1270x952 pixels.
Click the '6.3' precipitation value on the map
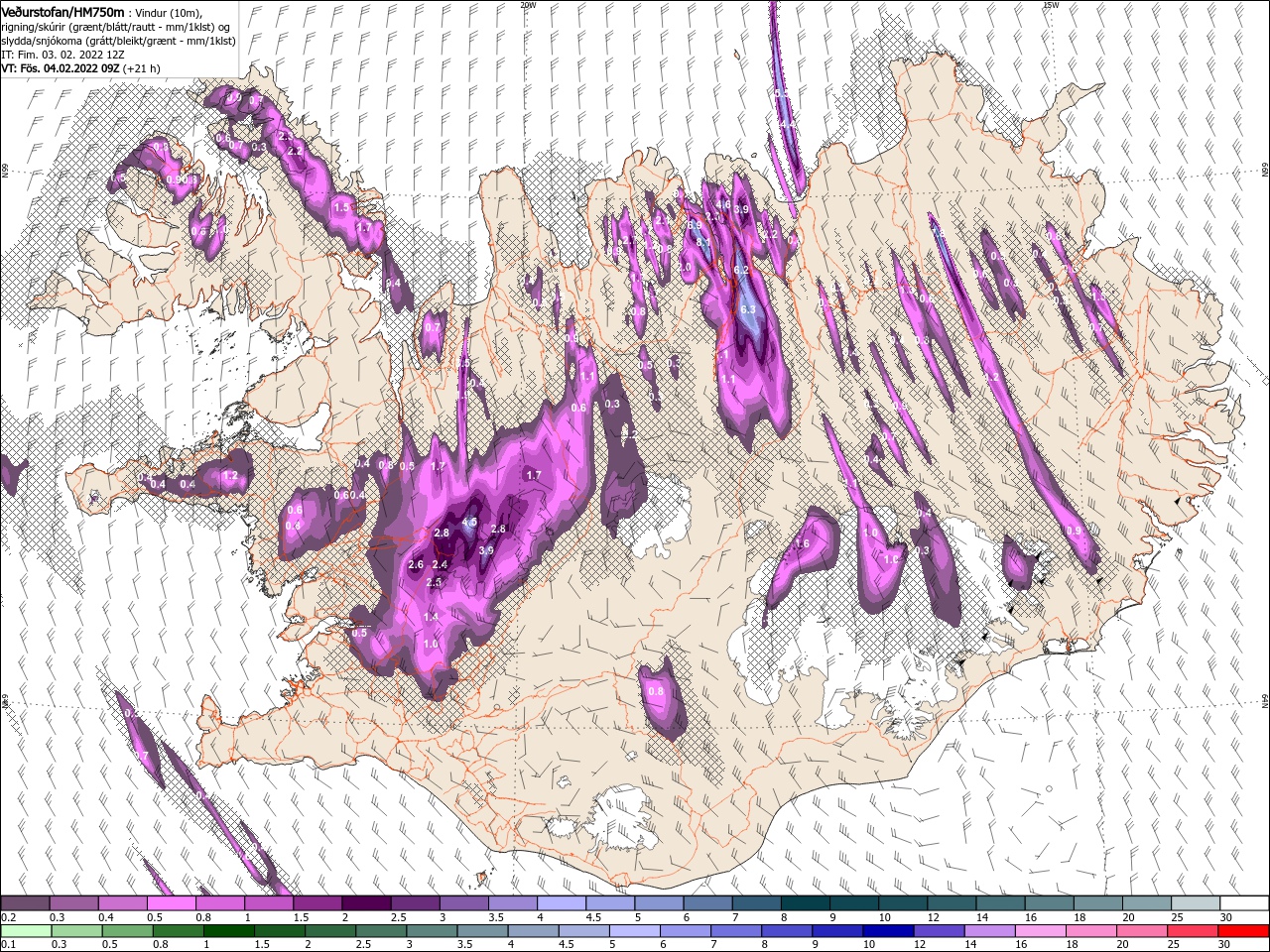coord(748,309)
